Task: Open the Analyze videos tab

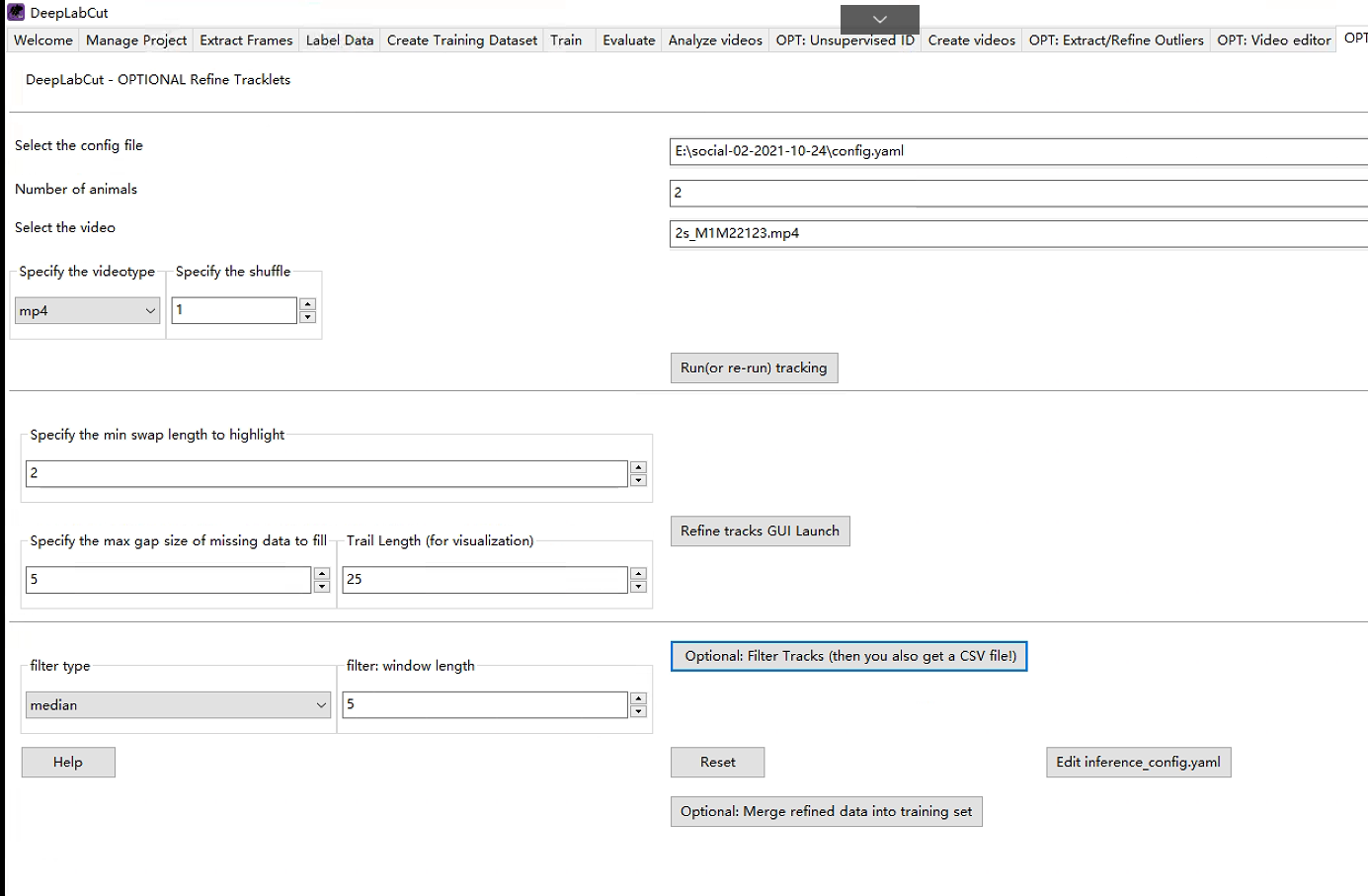Action: (x=714, y=40)
